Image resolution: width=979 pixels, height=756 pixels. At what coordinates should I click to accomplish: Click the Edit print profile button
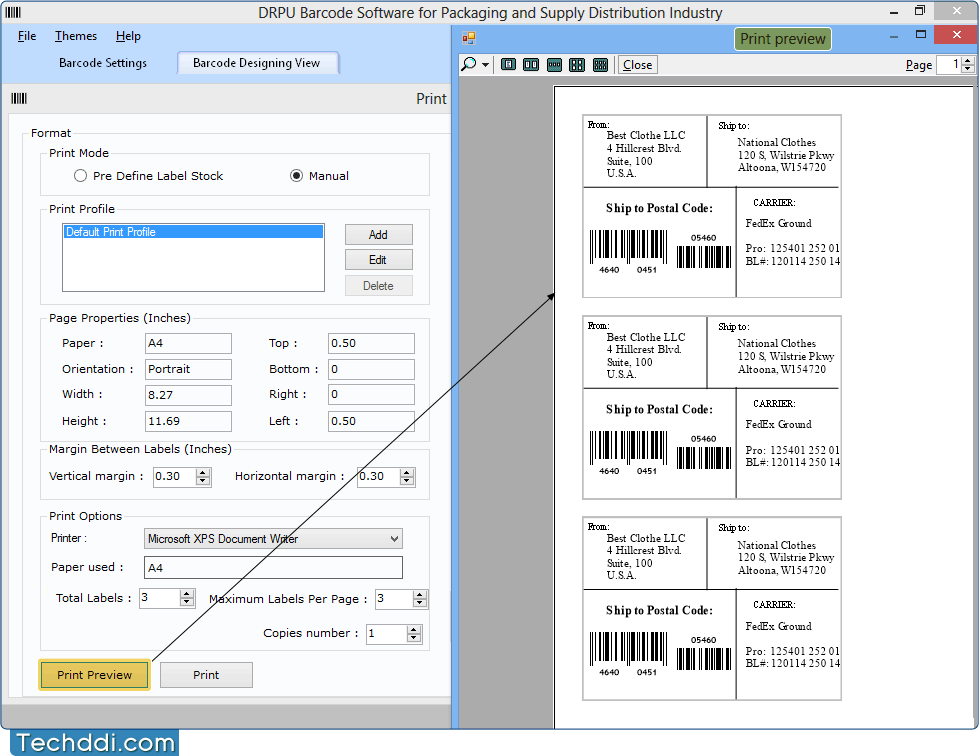click(x=378, y=260)
